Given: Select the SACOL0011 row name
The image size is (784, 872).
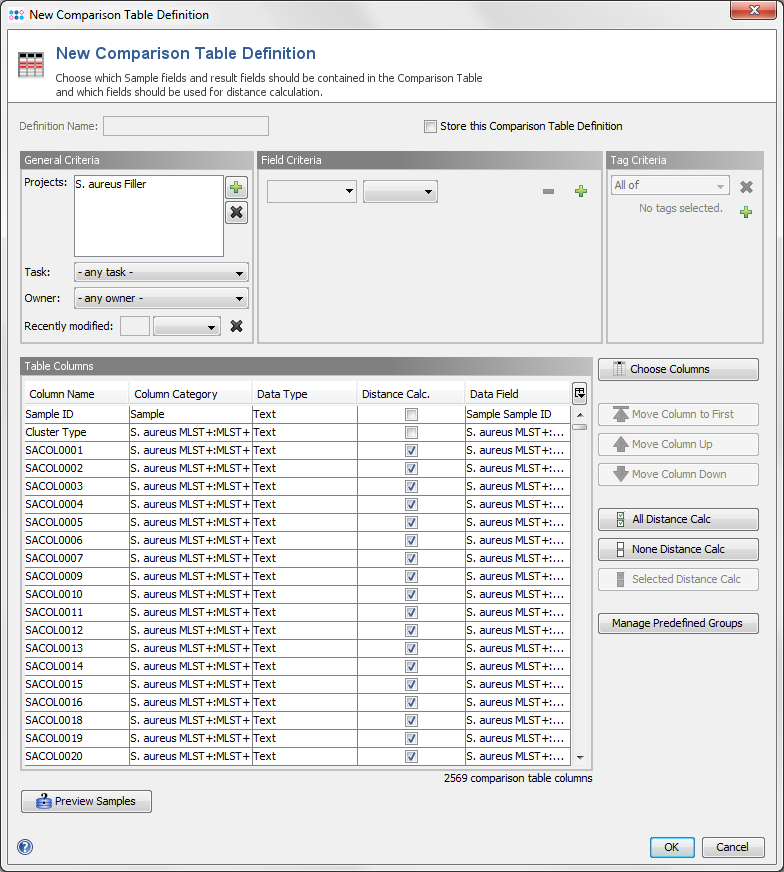Looking at the screenshot, I should pyautogui.click(x=54, y=612).
